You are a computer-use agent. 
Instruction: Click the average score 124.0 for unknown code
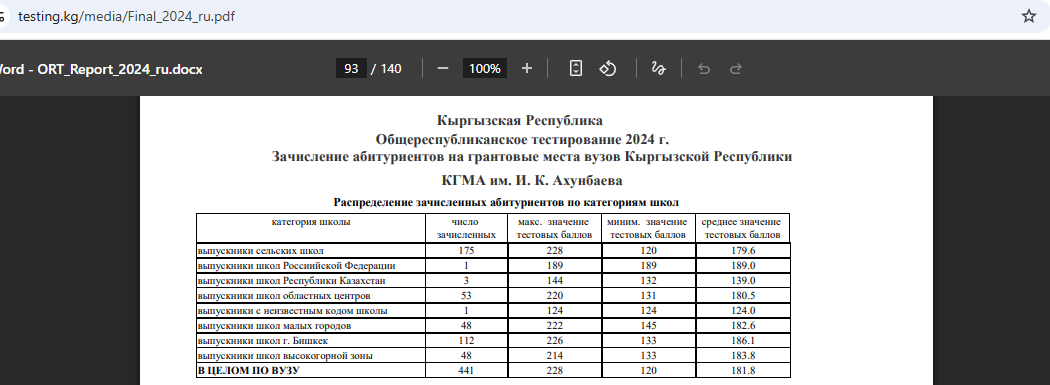(743, 311)
